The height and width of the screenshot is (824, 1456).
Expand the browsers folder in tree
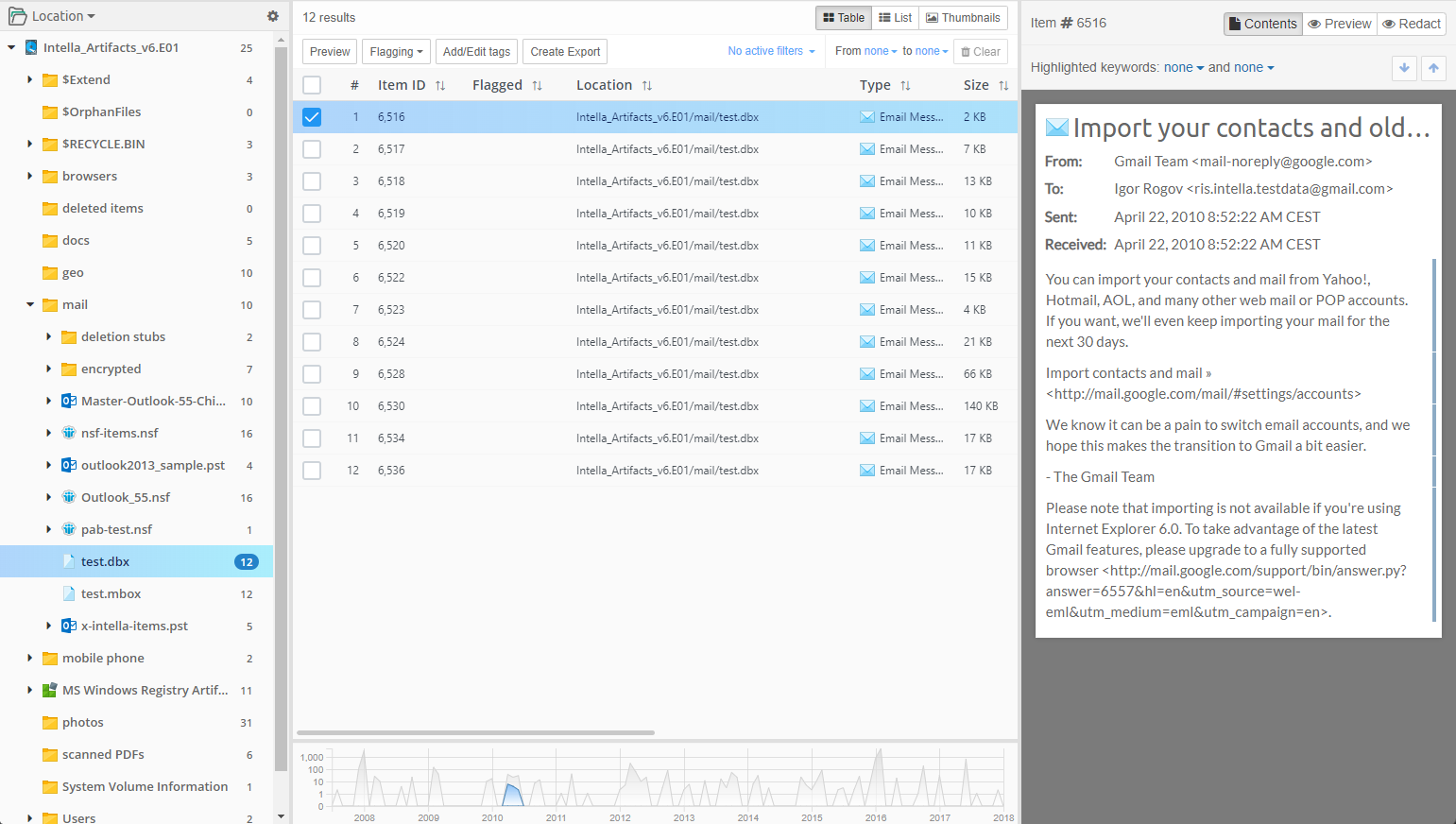(x=30, y=176)
